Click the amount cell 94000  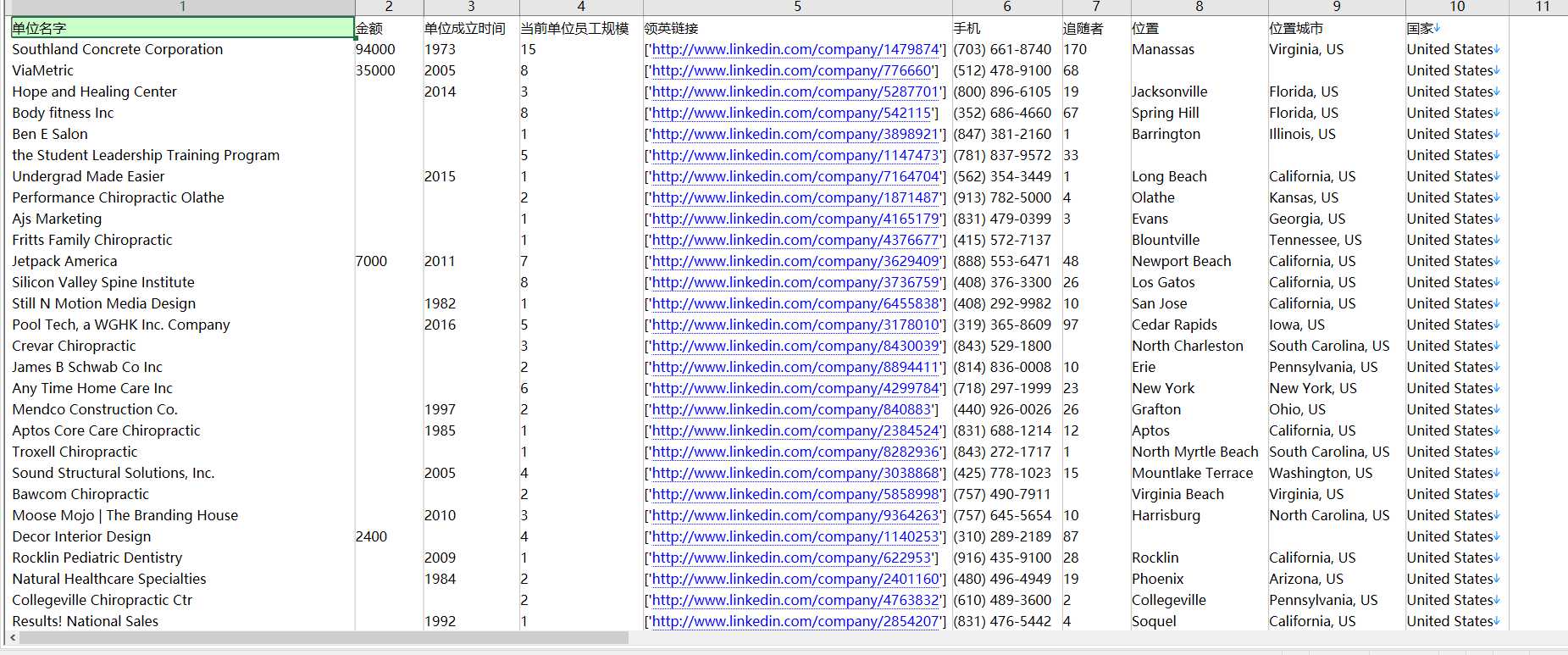click(389, 49)
